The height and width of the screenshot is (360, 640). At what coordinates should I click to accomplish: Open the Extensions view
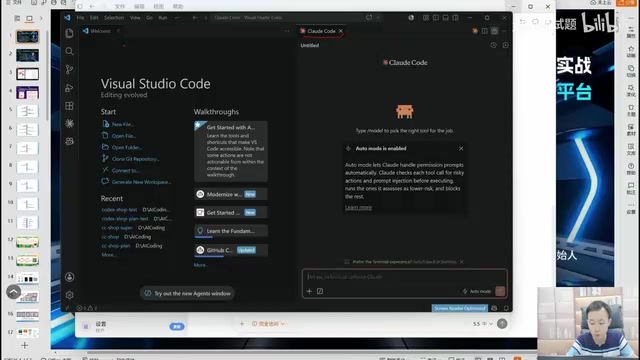69,106
